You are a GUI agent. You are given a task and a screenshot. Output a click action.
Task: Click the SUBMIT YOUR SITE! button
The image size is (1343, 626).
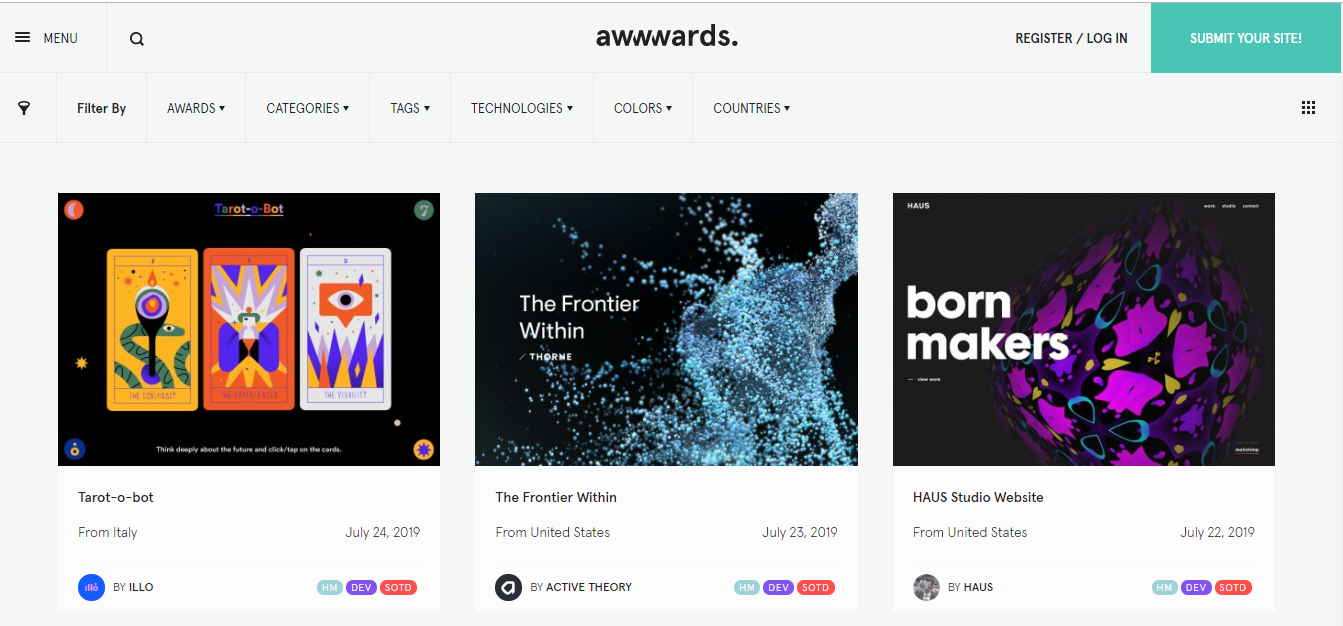[1246, 38]
